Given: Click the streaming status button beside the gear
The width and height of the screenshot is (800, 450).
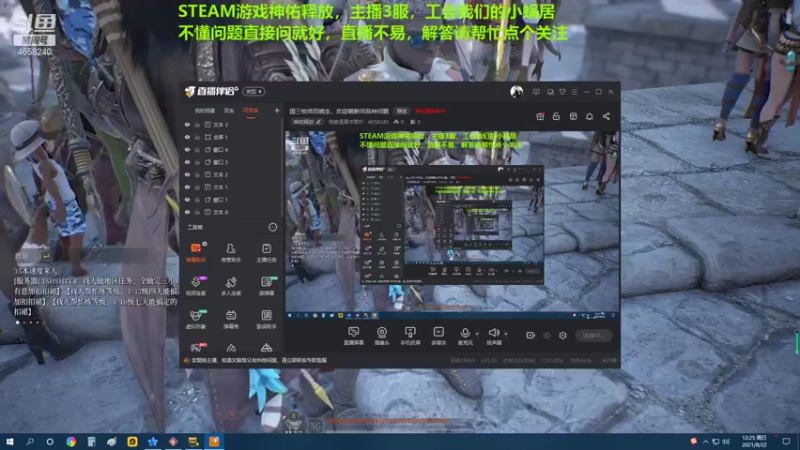Looking at the screenshot, I should click(x=593, y=335).
